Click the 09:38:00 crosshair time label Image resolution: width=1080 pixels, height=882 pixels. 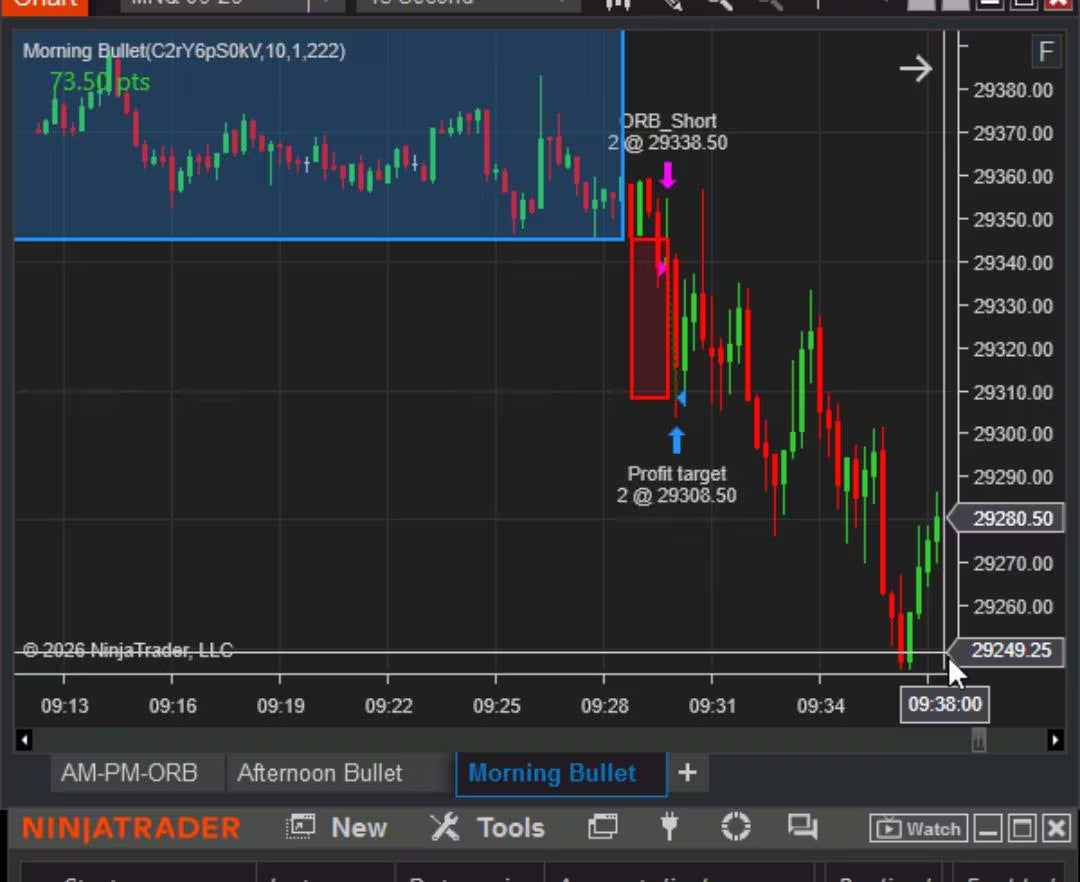[x=944, y=704]
